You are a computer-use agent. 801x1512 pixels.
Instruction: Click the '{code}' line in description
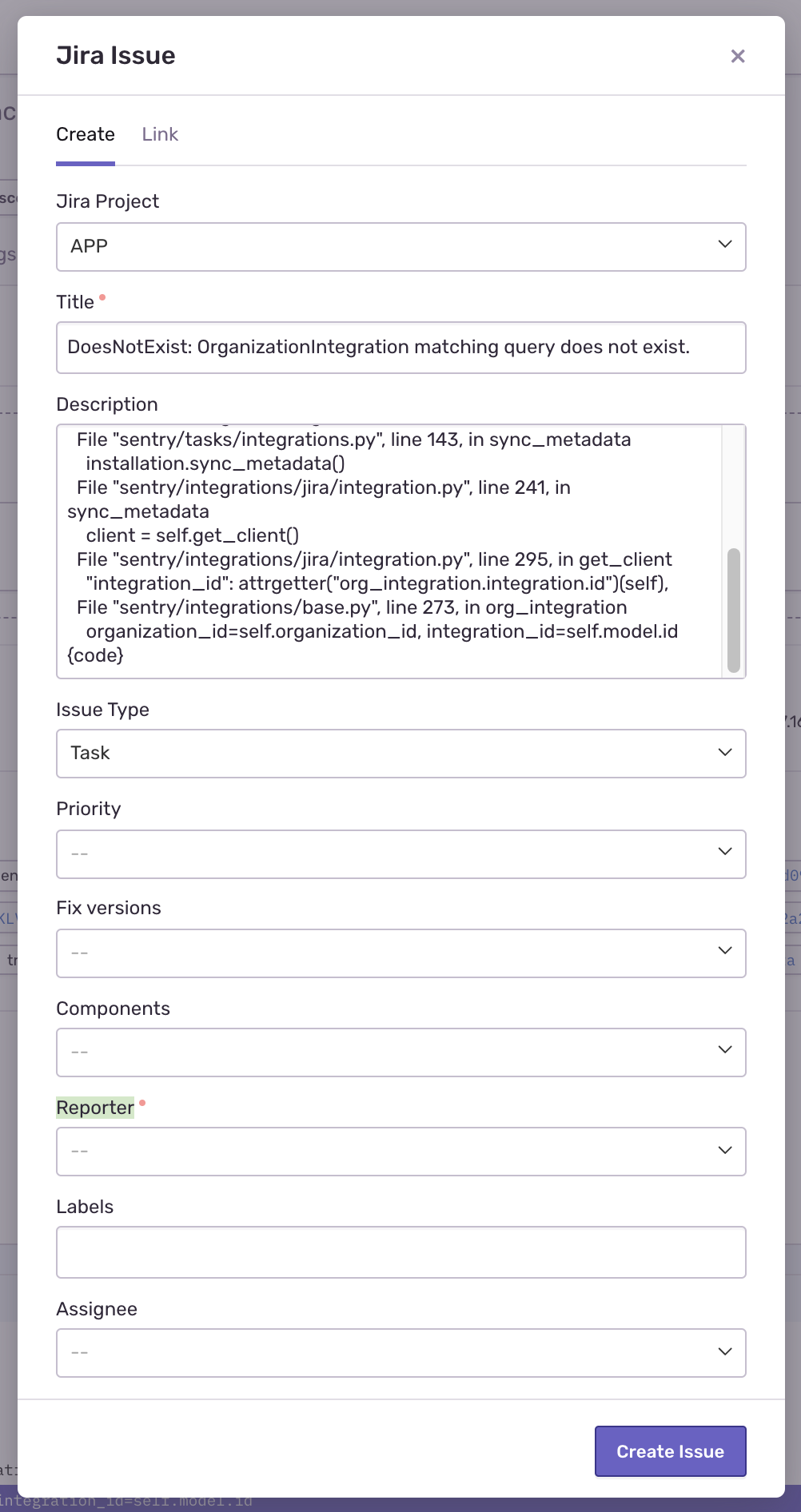(x=95, y=655)
